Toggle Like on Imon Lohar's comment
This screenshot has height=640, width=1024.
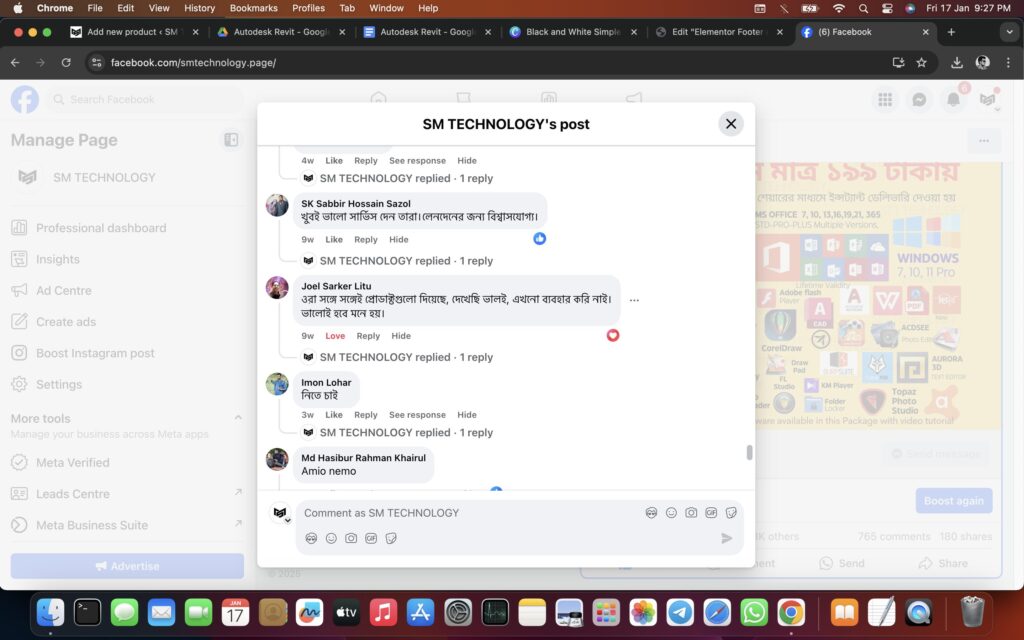click(x=334, y=415)
